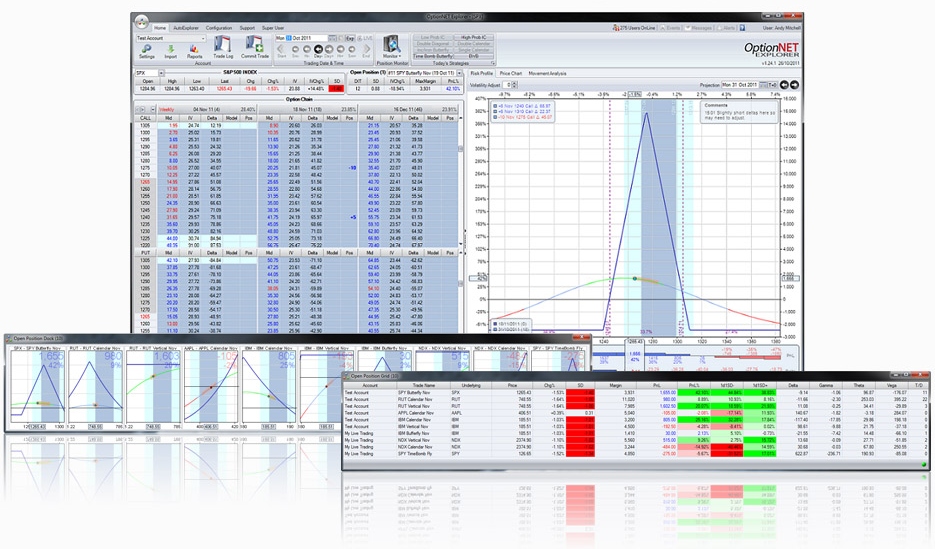Edit the Projection date field
This screenshot has height=549, width=935.
[740, 85]
